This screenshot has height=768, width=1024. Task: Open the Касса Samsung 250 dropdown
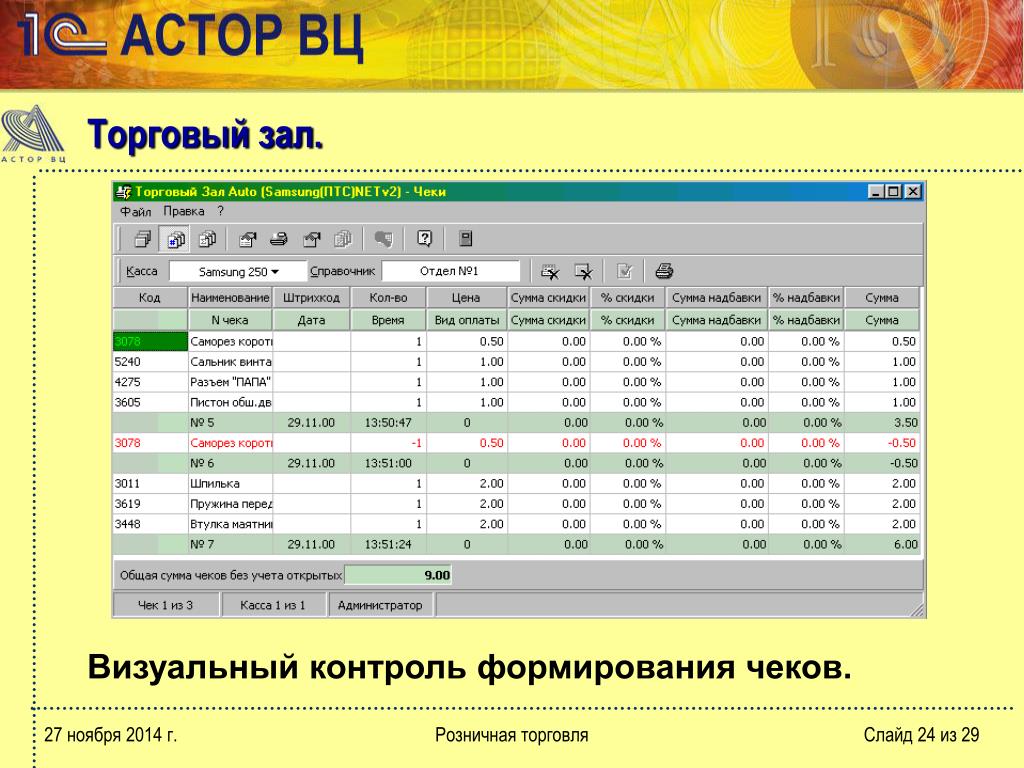click(238, 271)
